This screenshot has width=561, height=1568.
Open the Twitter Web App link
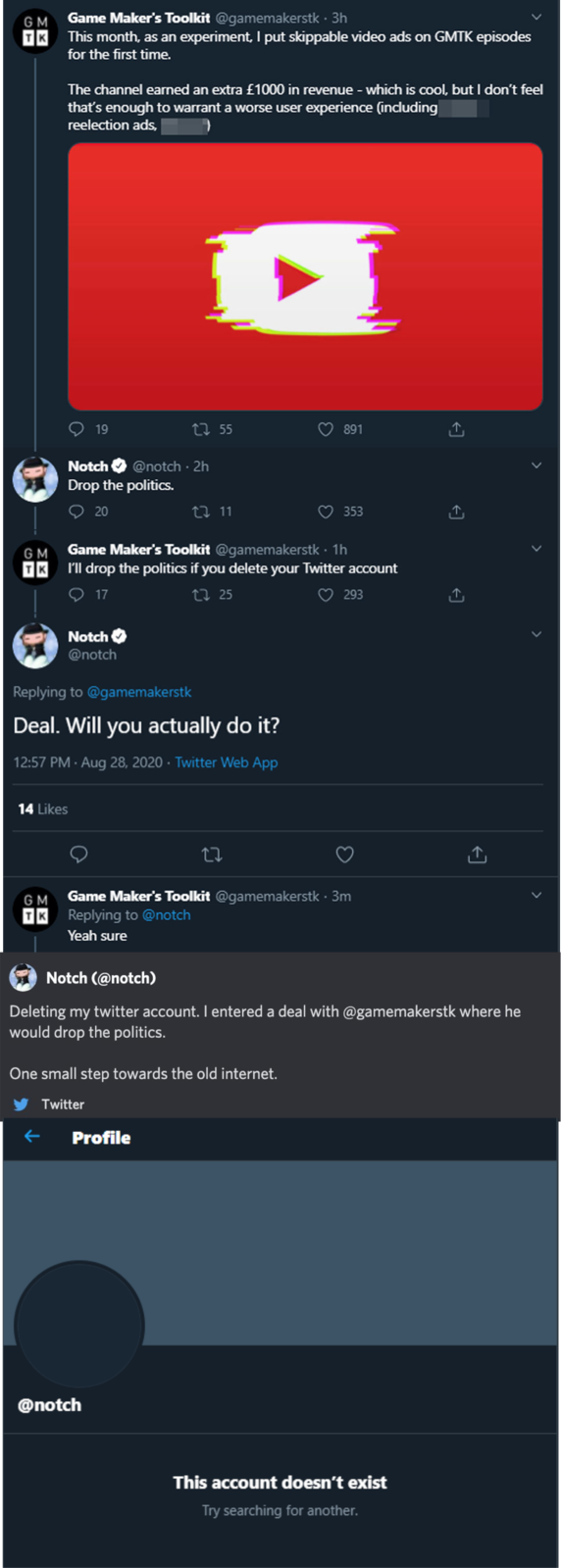pos(227,762)
